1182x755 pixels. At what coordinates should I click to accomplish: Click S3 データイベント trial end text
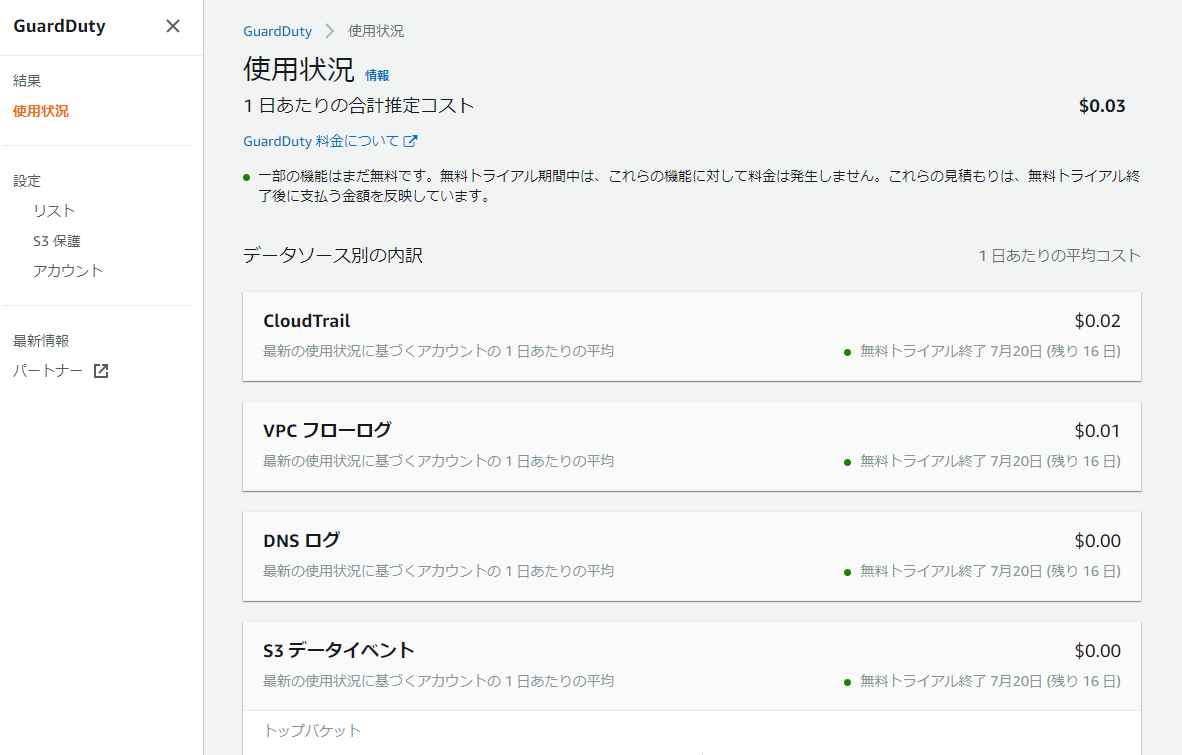coord(991,681)
